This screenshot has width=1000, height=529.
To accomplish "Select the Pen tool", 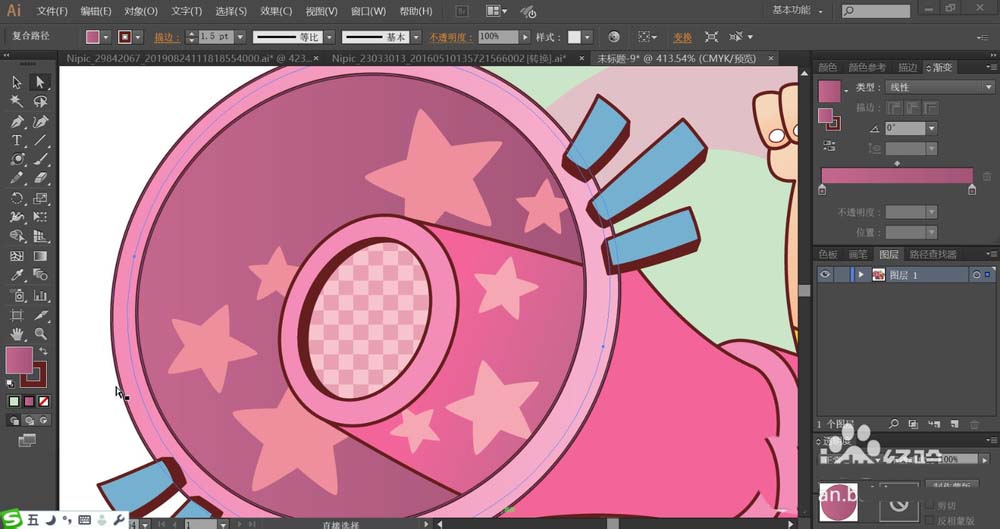I will point(17,121).
